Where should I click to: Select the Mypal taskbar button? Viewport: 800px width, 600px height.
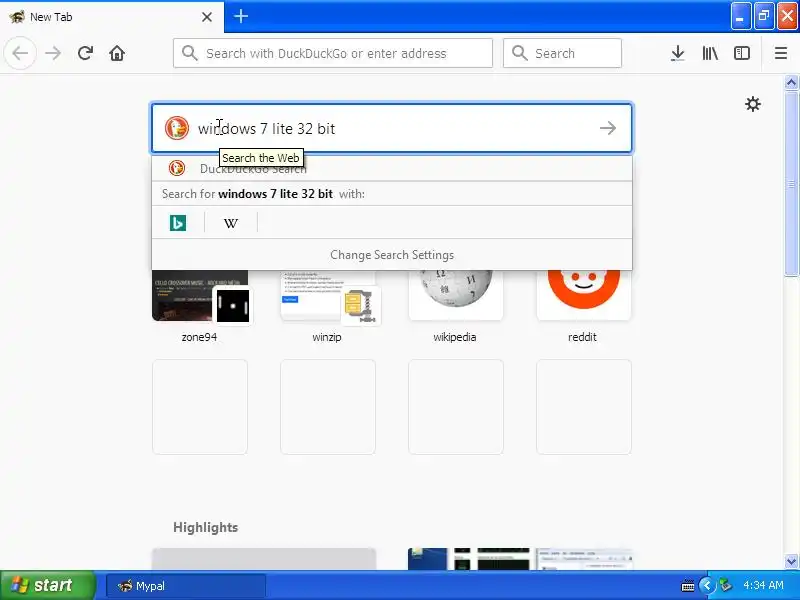186,586
